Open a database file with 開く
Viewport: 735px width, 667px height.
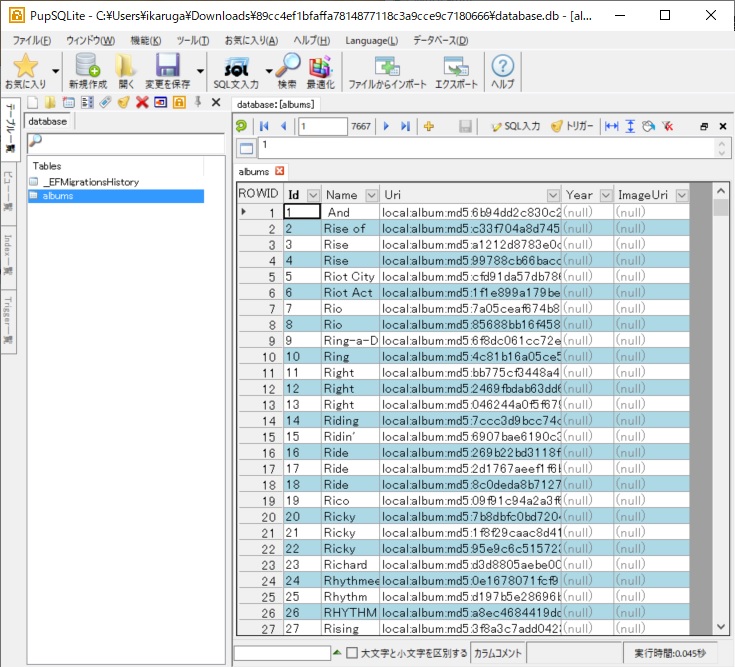(126, 71)
